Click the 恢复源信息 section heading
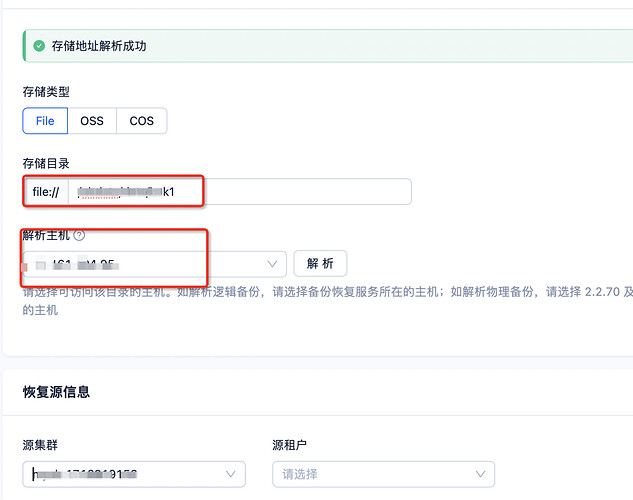 point(56,392)
